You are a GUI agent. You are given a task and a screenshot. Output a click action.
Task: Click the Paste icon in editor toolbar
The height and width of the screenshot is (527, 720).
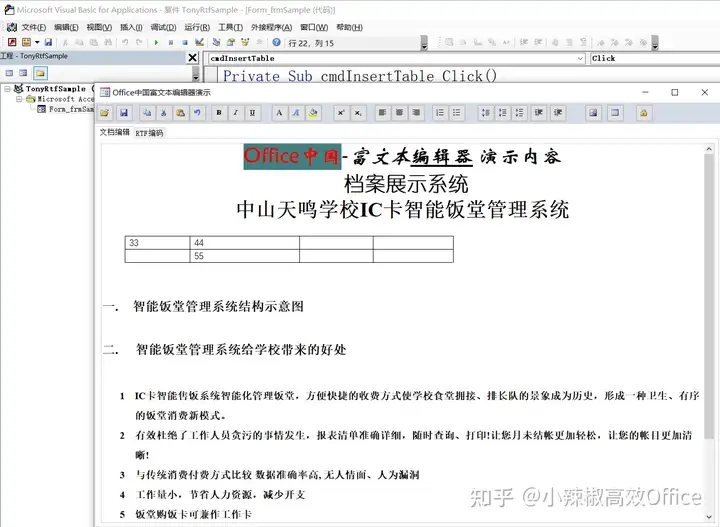(180, 113)
